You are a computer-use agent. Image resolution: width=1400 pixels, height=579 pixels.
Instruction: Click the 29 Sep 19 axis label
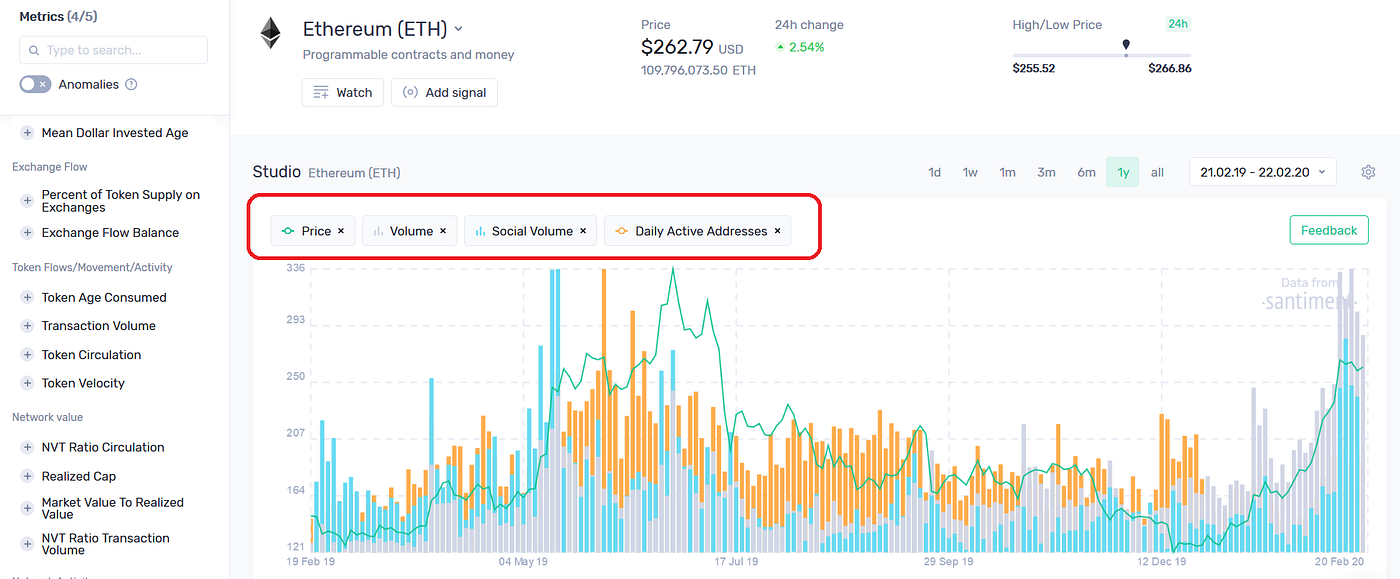point(948,562)
